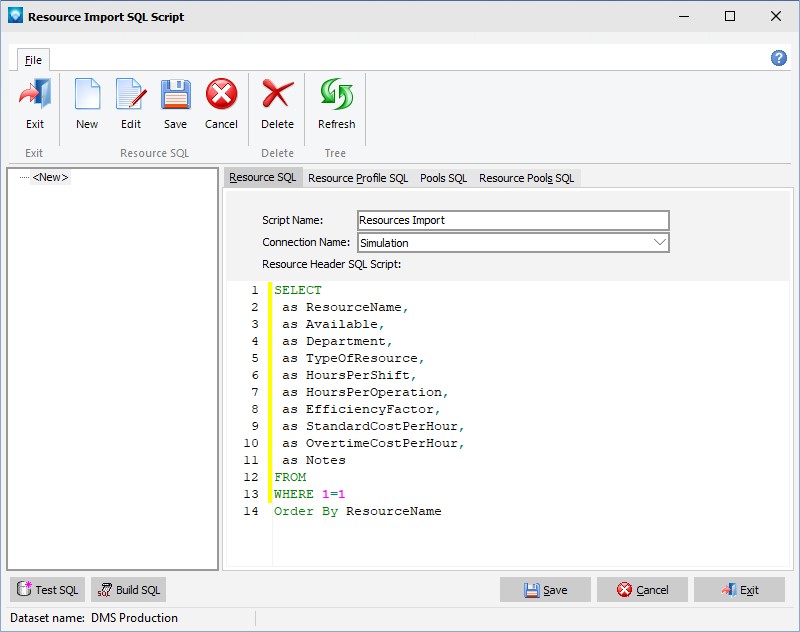The image size is (800, 632).
Task: Click 'as Department,' on line 4
Action: point(337,341)
